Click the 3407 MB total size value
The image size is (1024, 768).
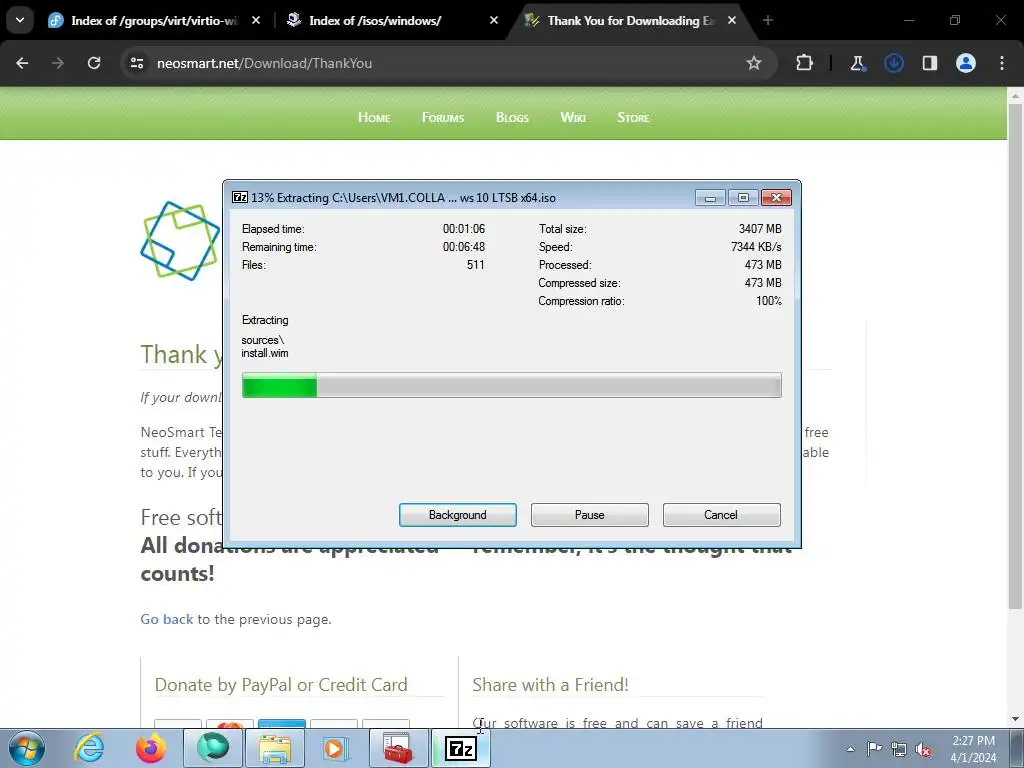760,229
